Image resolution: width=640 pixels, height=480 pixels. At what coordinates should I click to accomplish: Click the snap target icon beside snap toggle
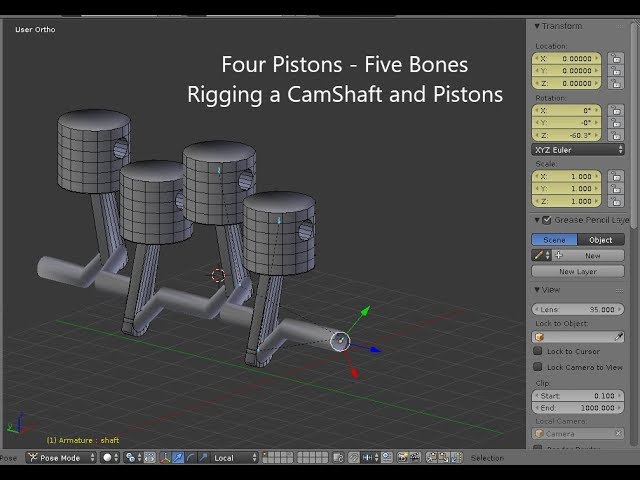point(387,458)
